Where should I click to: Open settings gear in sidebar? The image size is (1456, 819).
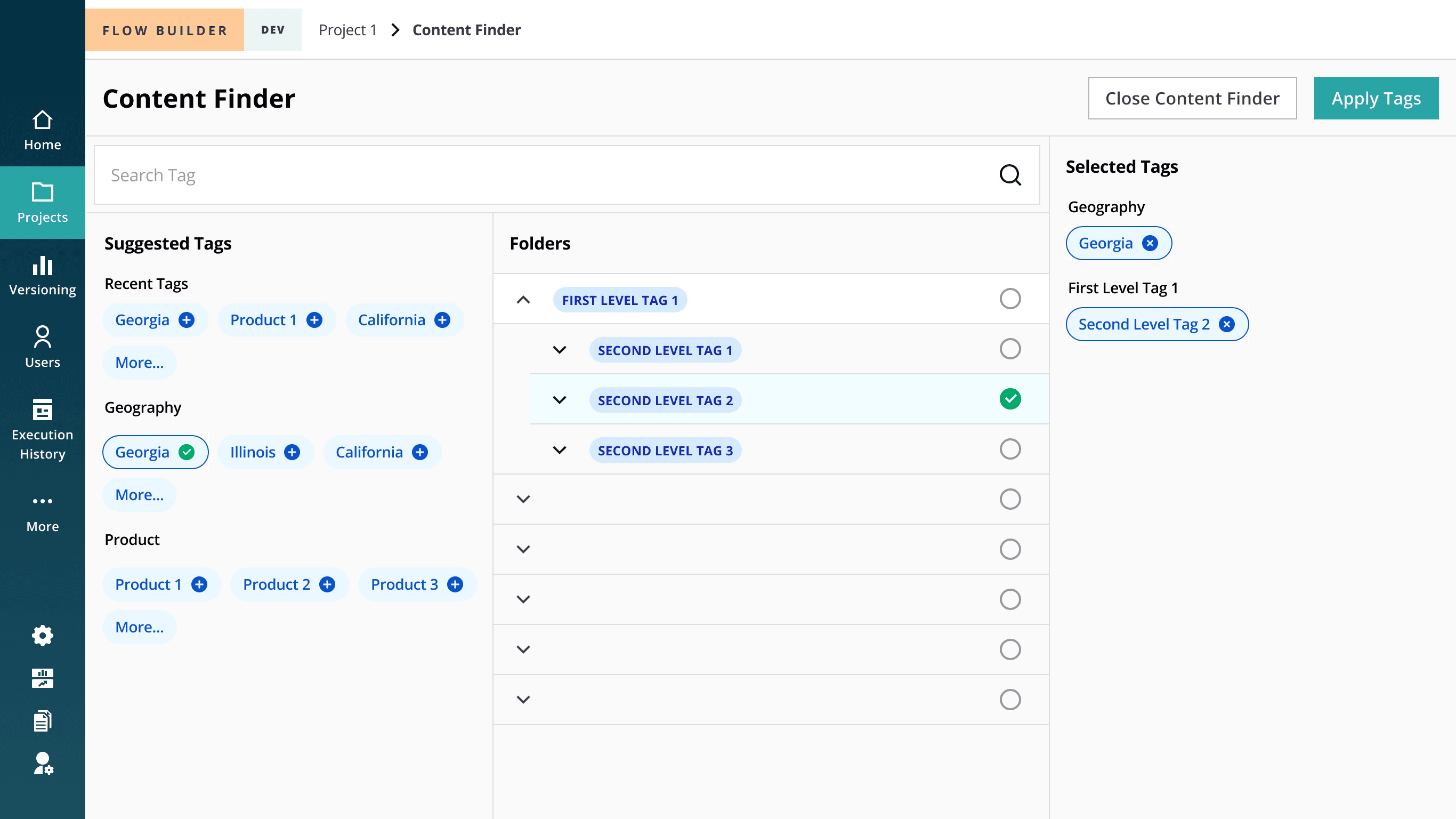[43, 635]
